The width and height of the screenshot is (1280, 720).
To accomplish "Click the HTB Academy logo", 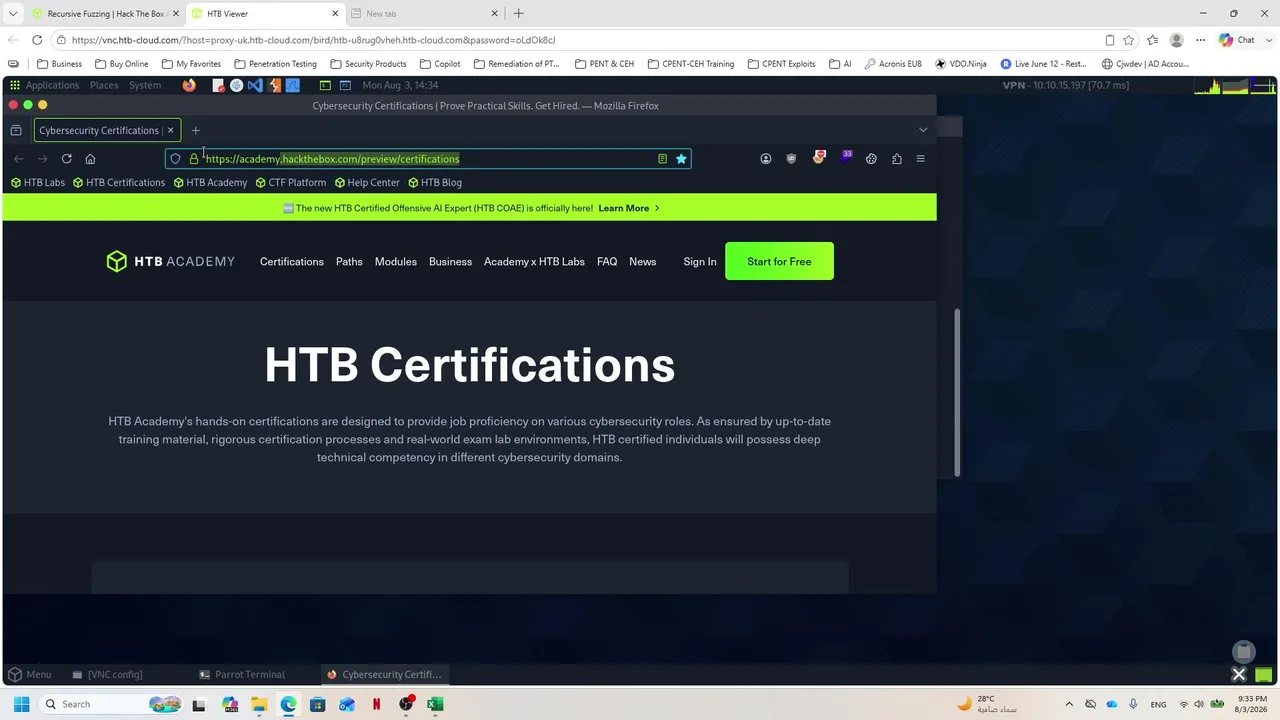I will [171, 262].
